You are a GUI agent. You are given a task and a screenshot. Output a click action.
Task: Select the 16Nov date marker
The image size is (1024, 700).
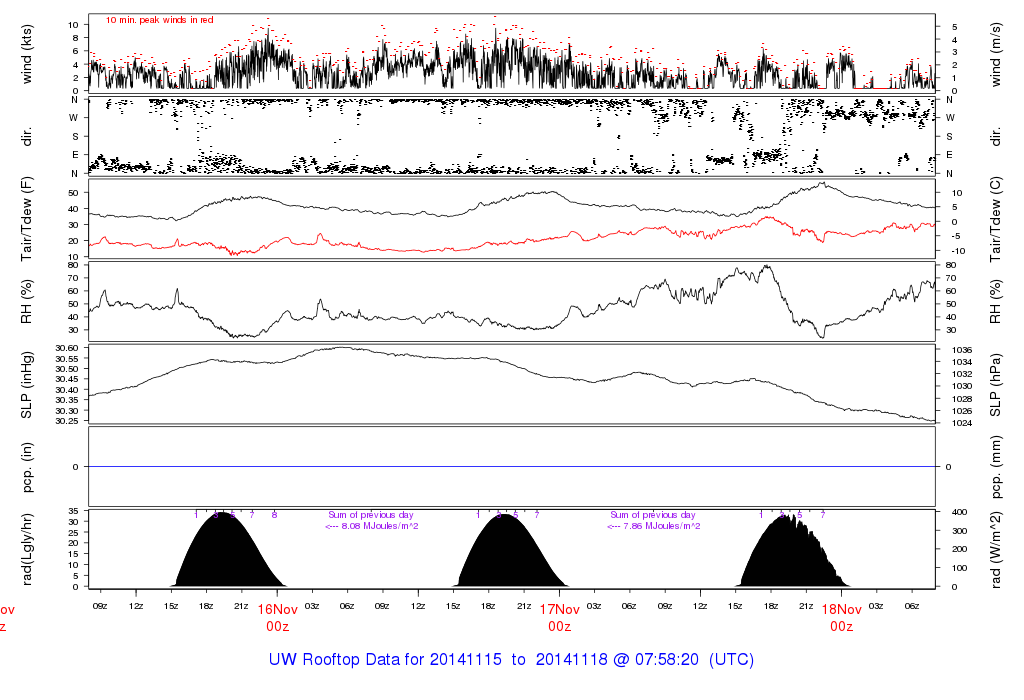pyautogui.click(x=278, y=609)
